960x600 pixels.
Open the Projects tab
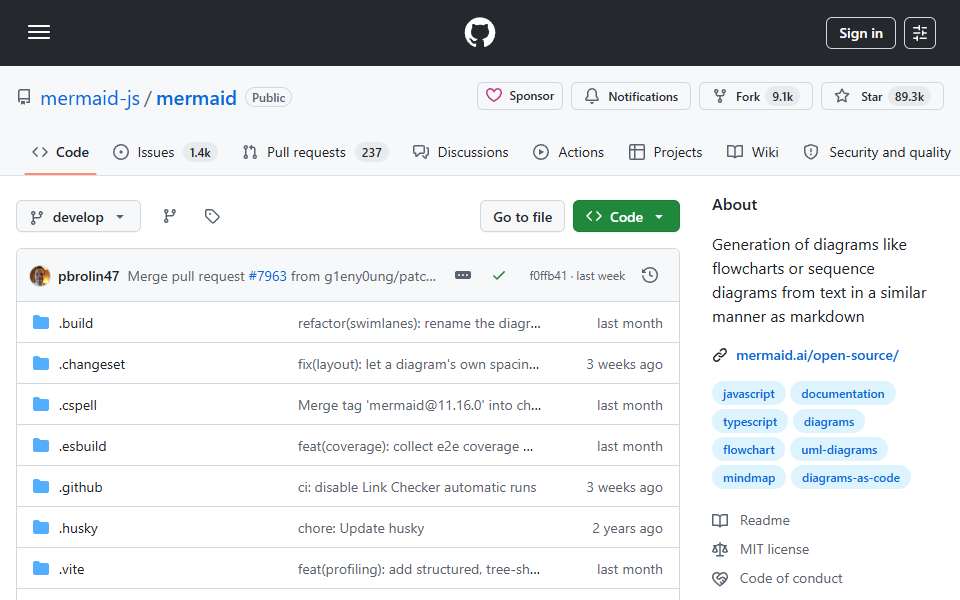[665, 152]
